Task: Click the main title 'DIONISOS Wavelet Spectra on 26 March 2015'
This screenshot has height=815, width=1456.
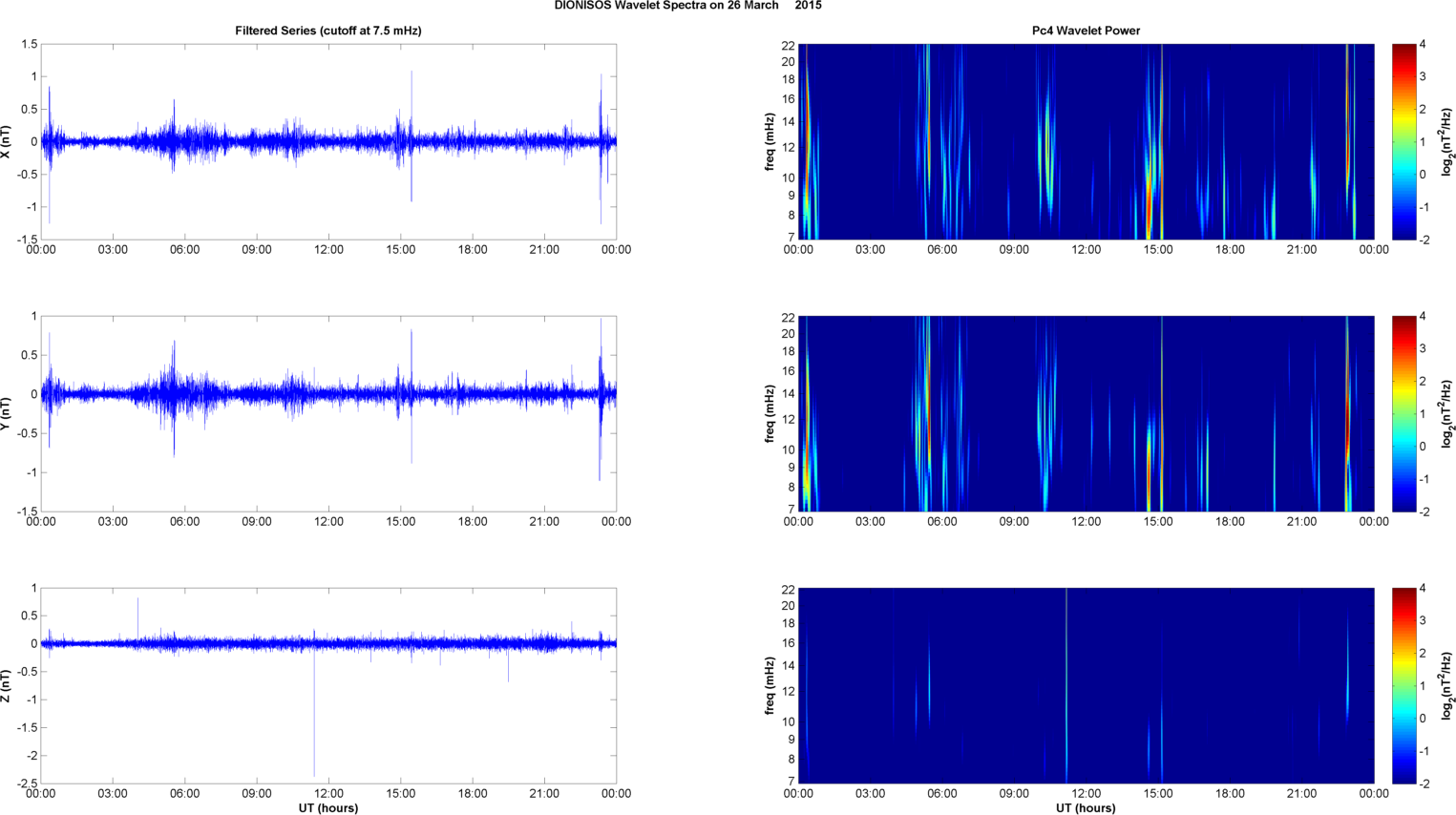Action: point(687,6)
